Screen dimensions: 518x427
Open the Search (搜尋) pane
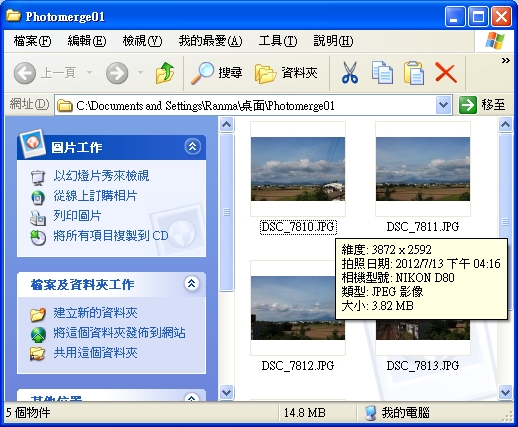pos(217,72)
